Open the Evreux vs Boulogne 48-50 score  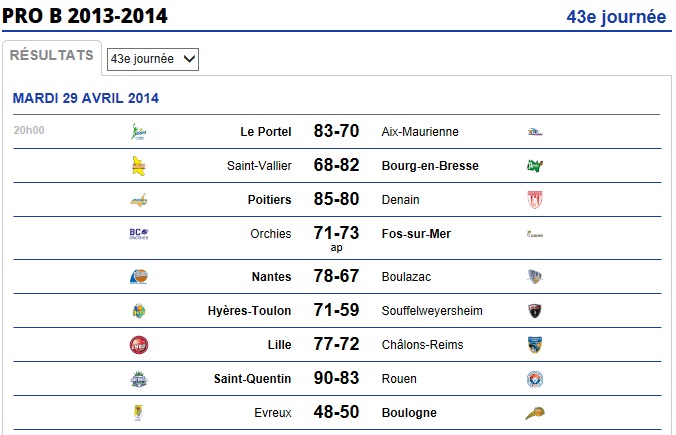pyautogui.click(x=336, y=412)
